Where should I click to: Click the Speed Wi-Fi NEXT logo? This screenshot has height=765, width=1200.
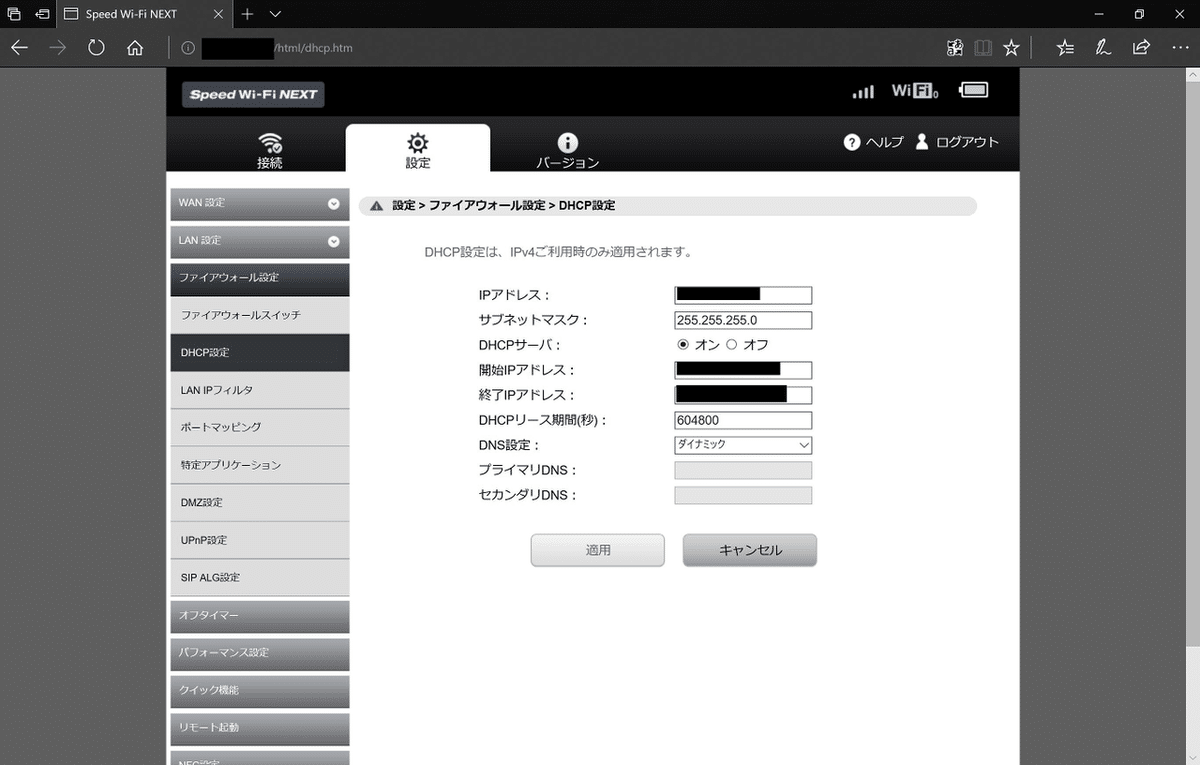click(x=253, y=95)
